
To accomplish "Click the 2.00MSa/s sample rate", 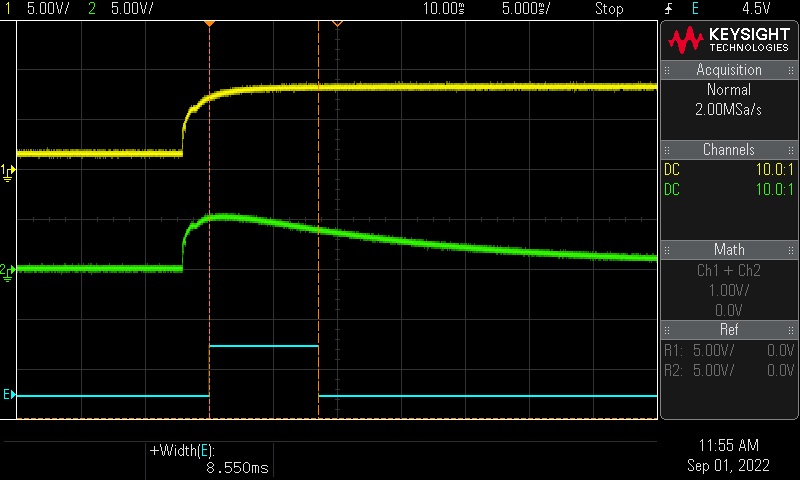I will (729, 109).
